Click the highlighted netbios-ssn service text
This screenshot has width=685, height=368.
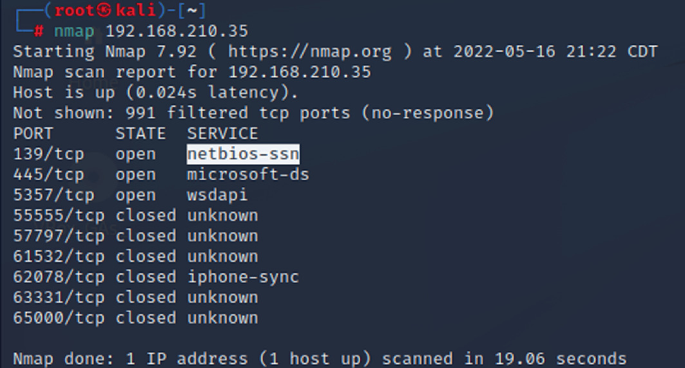point(243,154)
